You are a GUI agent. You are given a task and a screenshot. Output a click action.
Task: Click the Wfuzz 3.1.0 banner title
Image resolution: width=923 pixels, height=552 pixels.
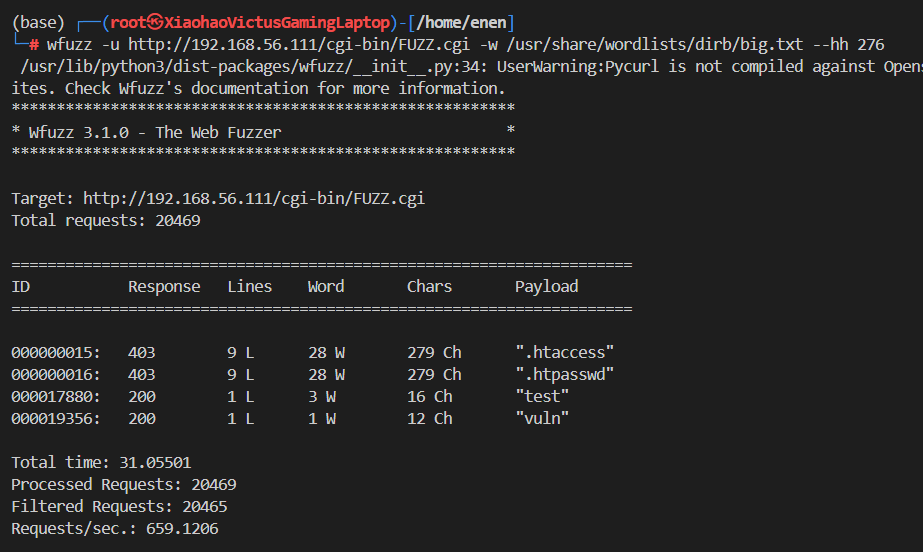pyautogui.click(x=155, y=132)
